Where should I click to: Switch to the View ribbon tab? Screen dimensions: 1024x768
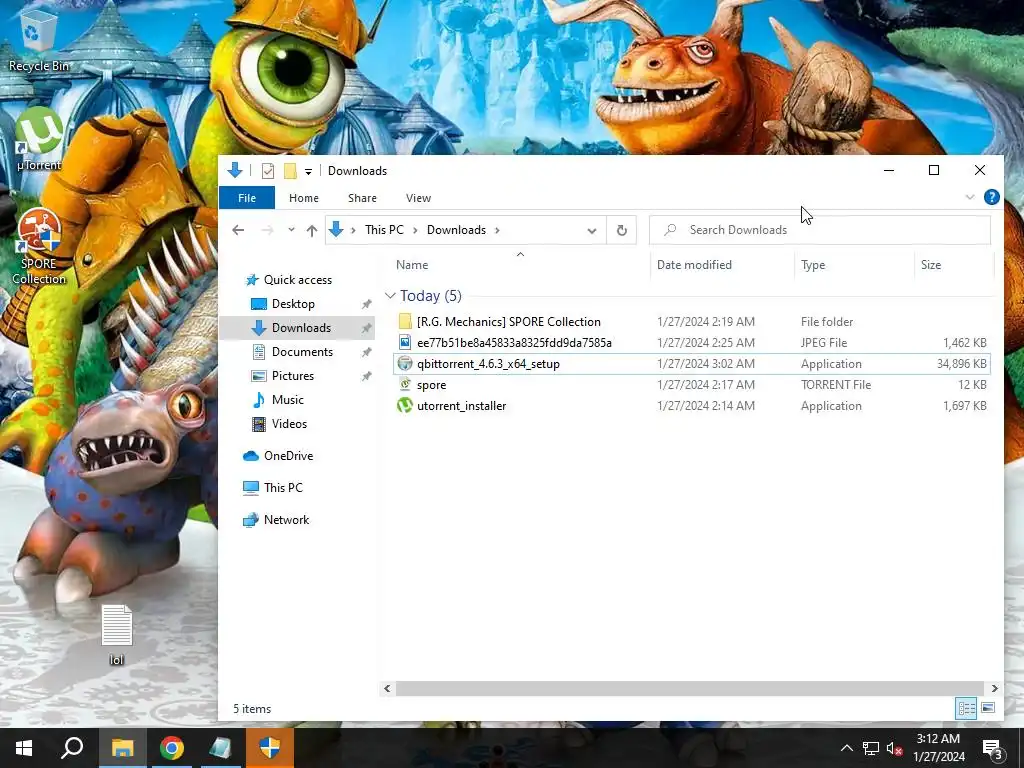pyautogui.click(x=418, y=198)
